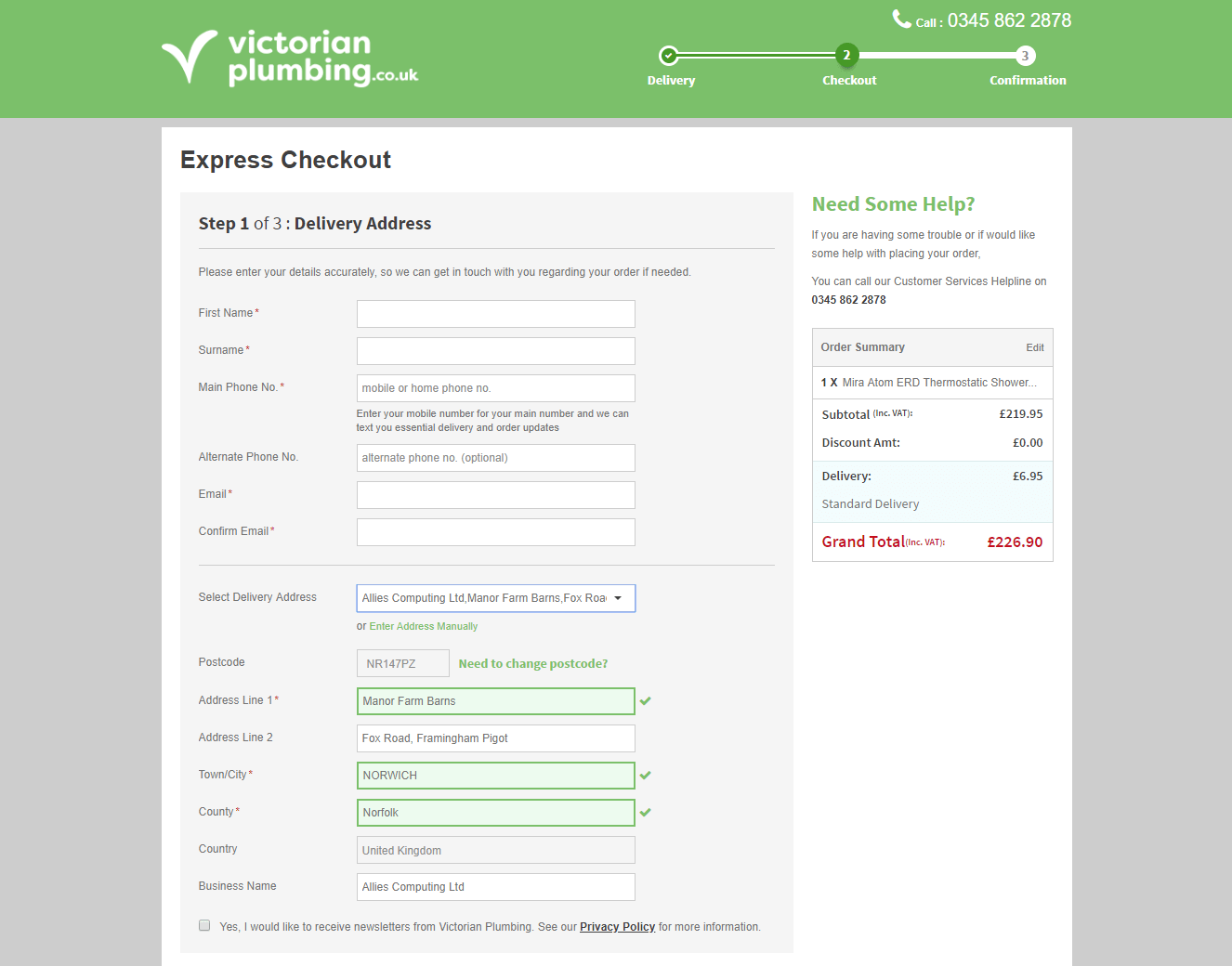Click green checkmark beside County field

(645, 812)
